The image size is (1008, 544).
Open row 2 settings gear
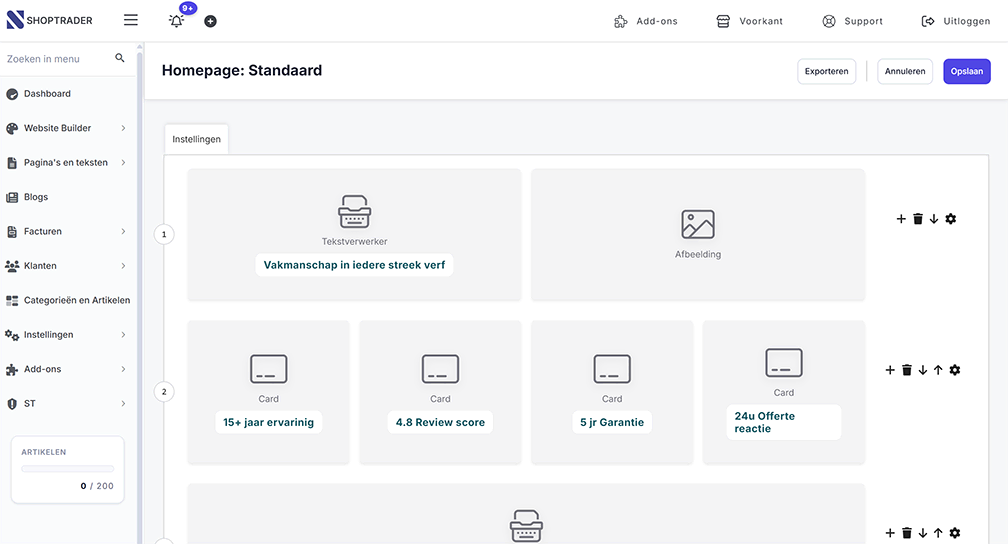point(955,370)
